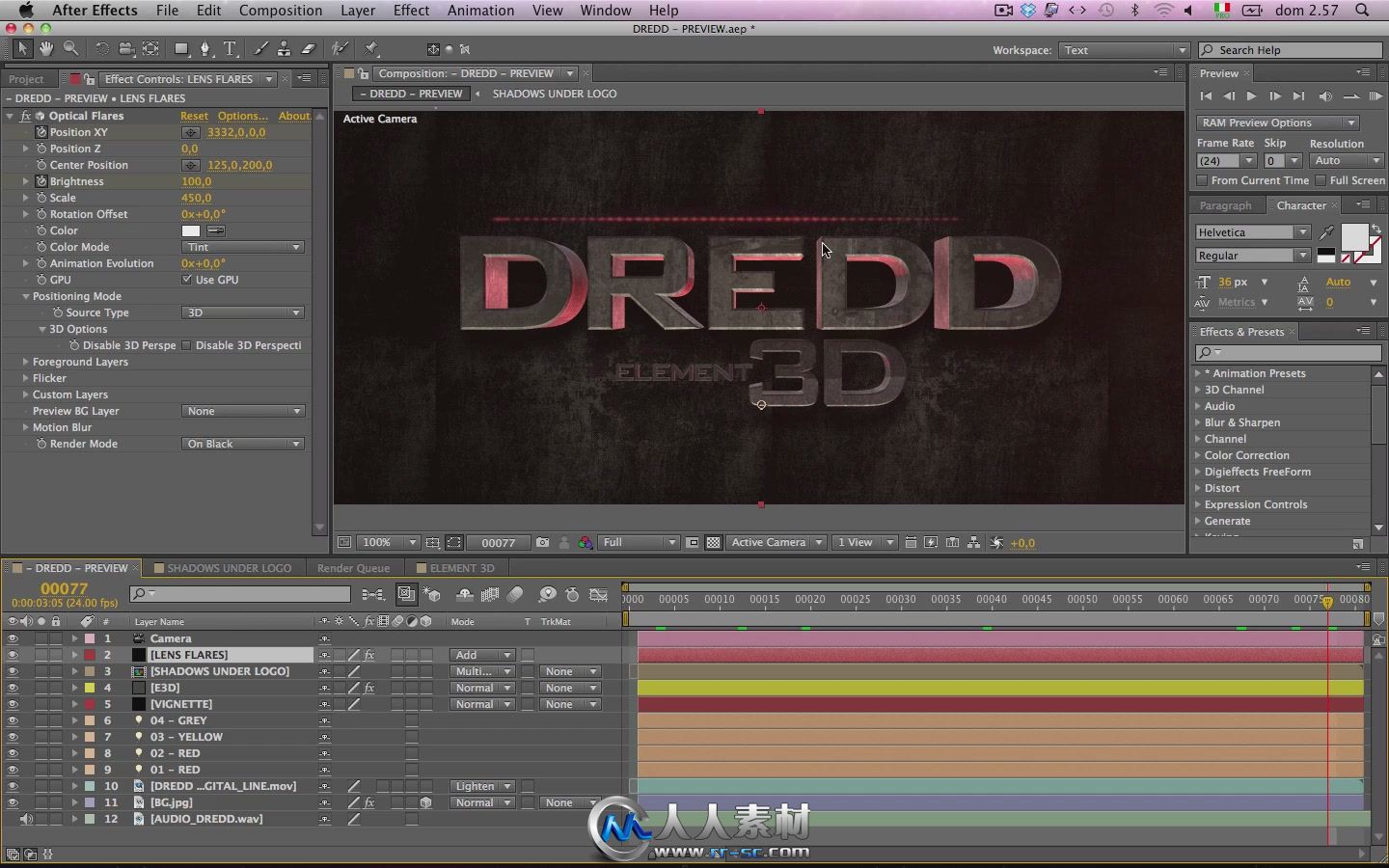
Task: Open the Source Type 3D dropdown
Action: click(x=243, y=312)
